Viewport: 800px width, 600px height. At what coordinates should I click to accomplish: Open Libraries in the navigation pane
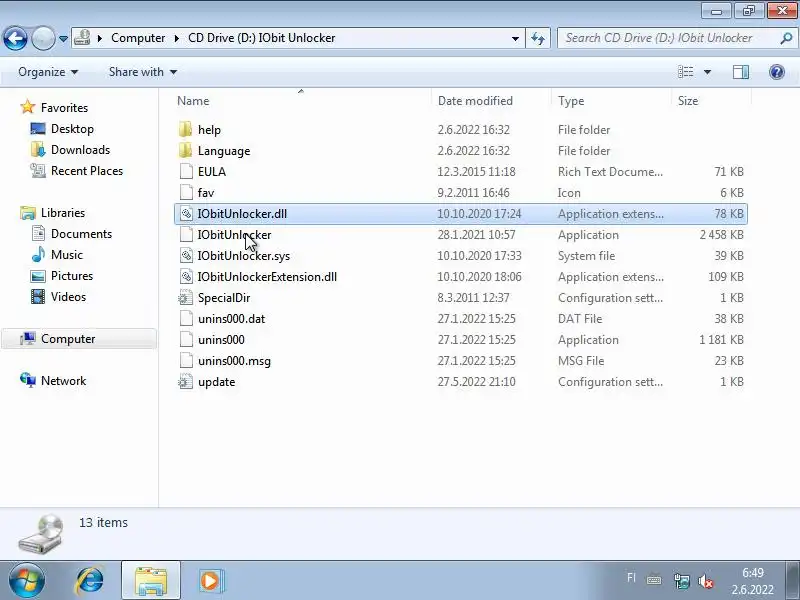[53, 213]
